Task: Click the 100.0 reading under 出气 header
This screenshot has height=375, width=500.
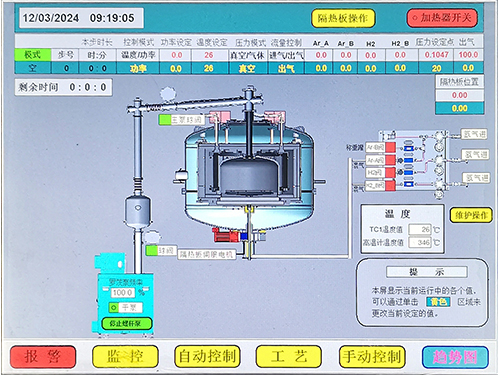Action: click(x=468, y=55)
